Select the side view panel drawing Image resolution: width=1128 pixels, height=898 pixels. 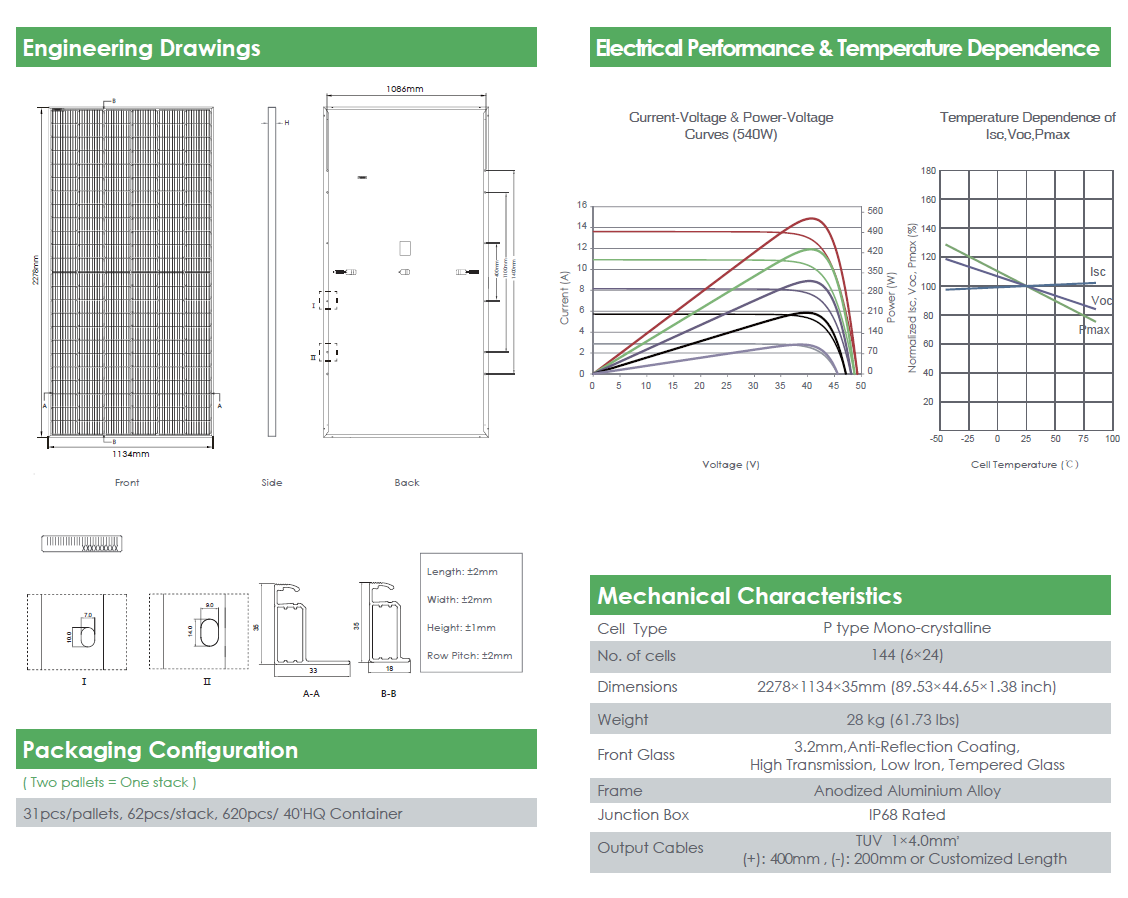point(272,272)
